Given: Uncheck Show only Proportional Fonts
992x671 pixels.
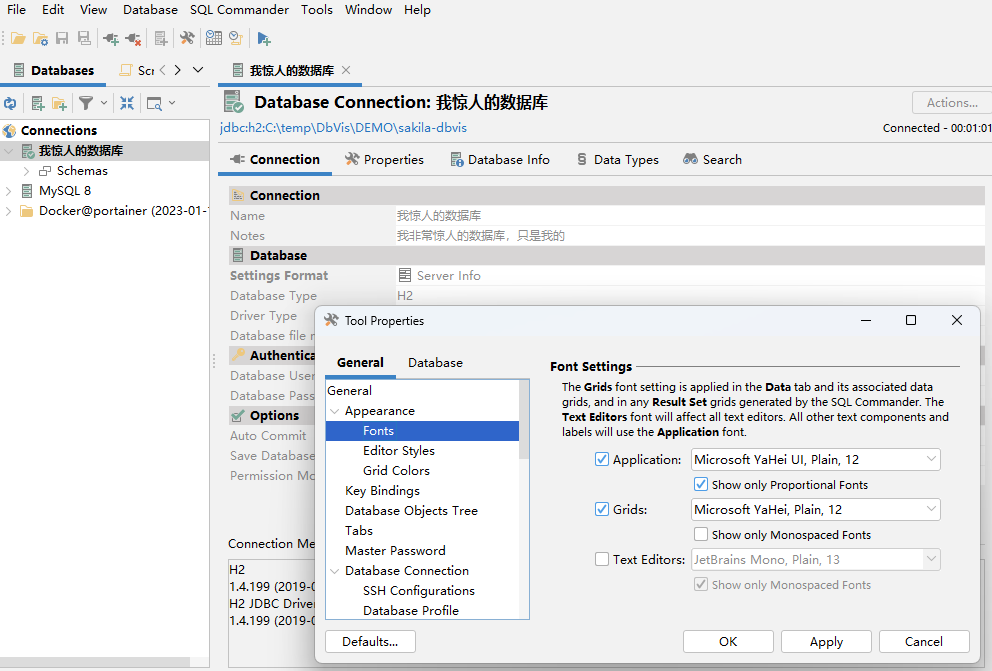Looking at the screenshot, I should click(701, 484).
